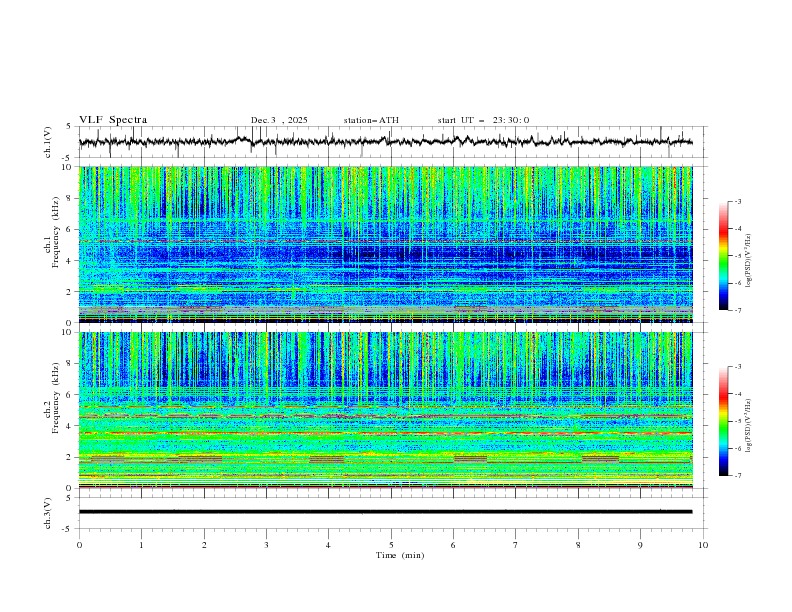Click the time axis tick label '6'

coord(453,545)
